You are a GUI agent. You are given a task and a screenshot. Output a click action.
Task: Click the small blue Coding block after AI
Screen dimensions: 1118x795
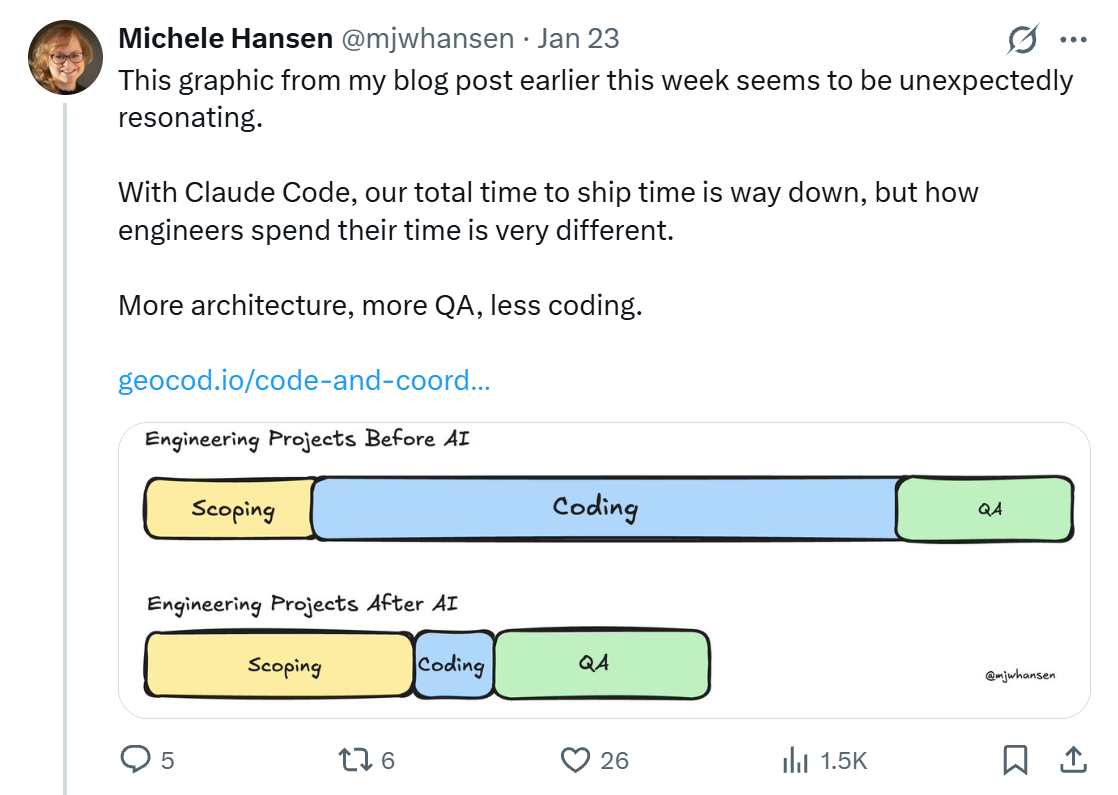tap(453, 664)
